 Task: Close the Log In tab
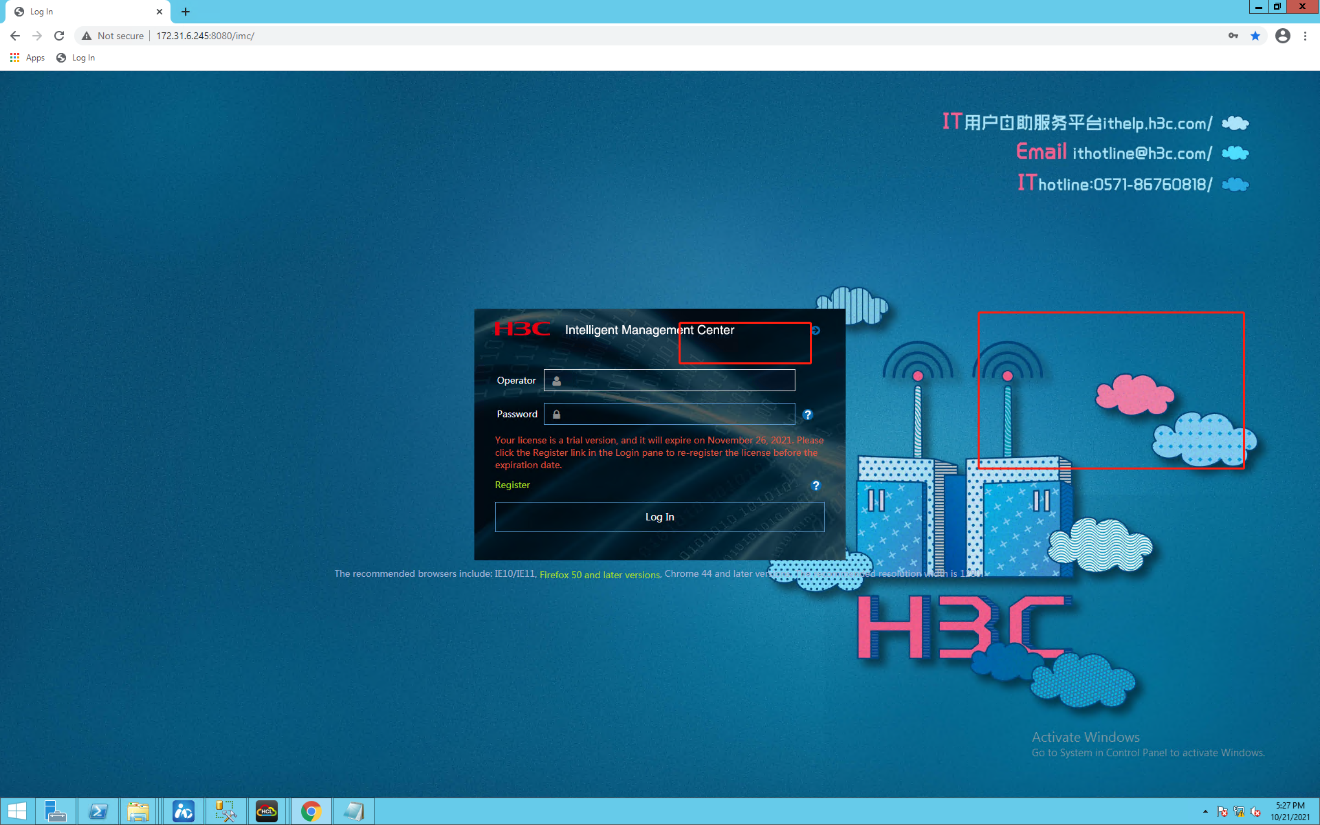pyautogui.click(x=158, y=12)
